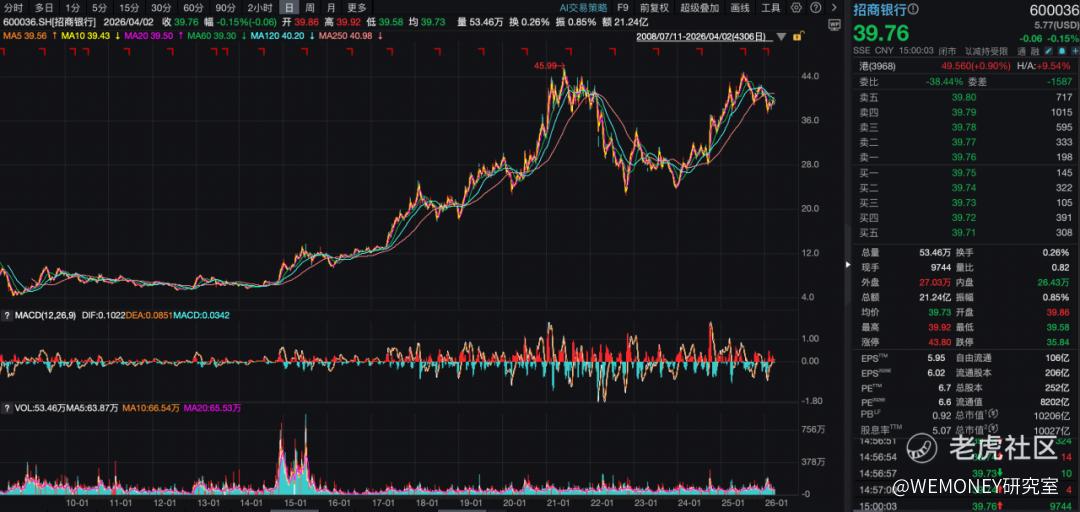The height and width of the screenshot is (512, 1080).
Task: Click the VOL:53.46万 indicator title
Action: pos(39,408)
